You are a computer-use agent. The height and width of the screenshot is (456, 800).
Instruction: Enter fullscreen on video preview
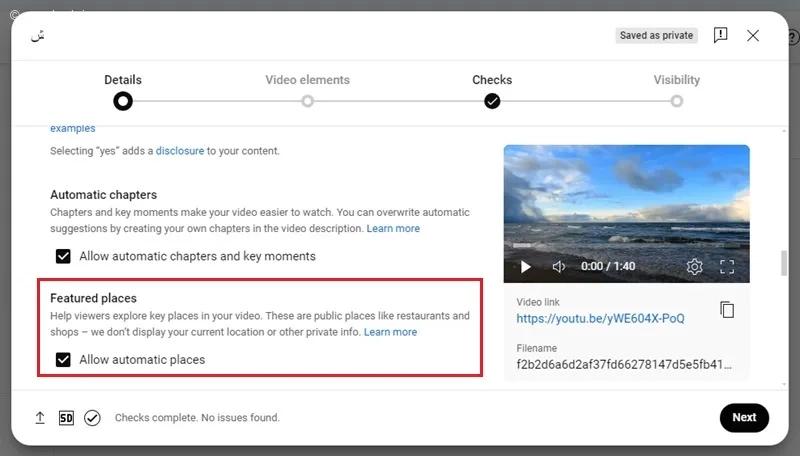click(x=727, y=266)
